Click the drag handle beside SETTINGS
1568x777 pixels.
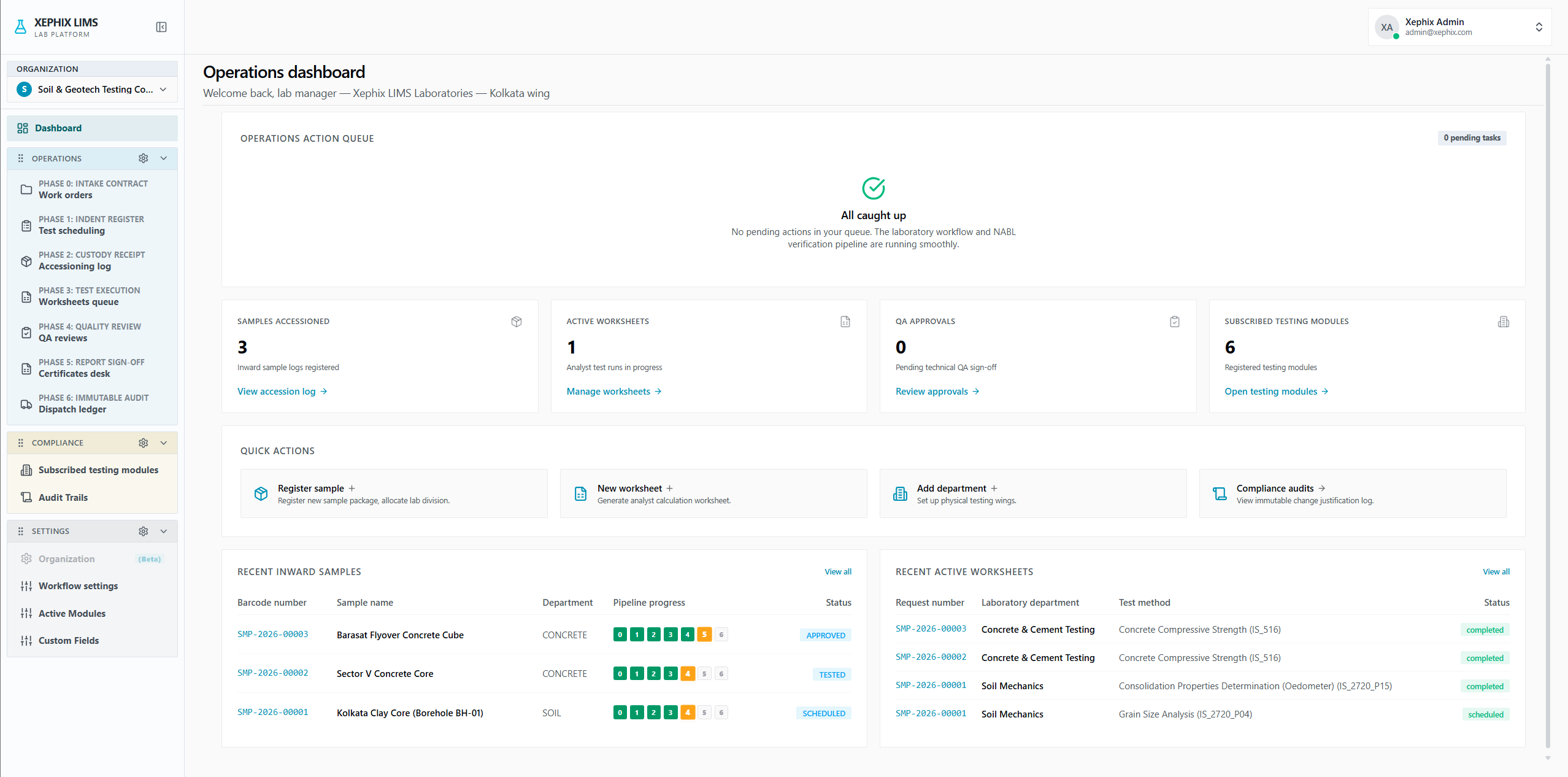point(21,531)
